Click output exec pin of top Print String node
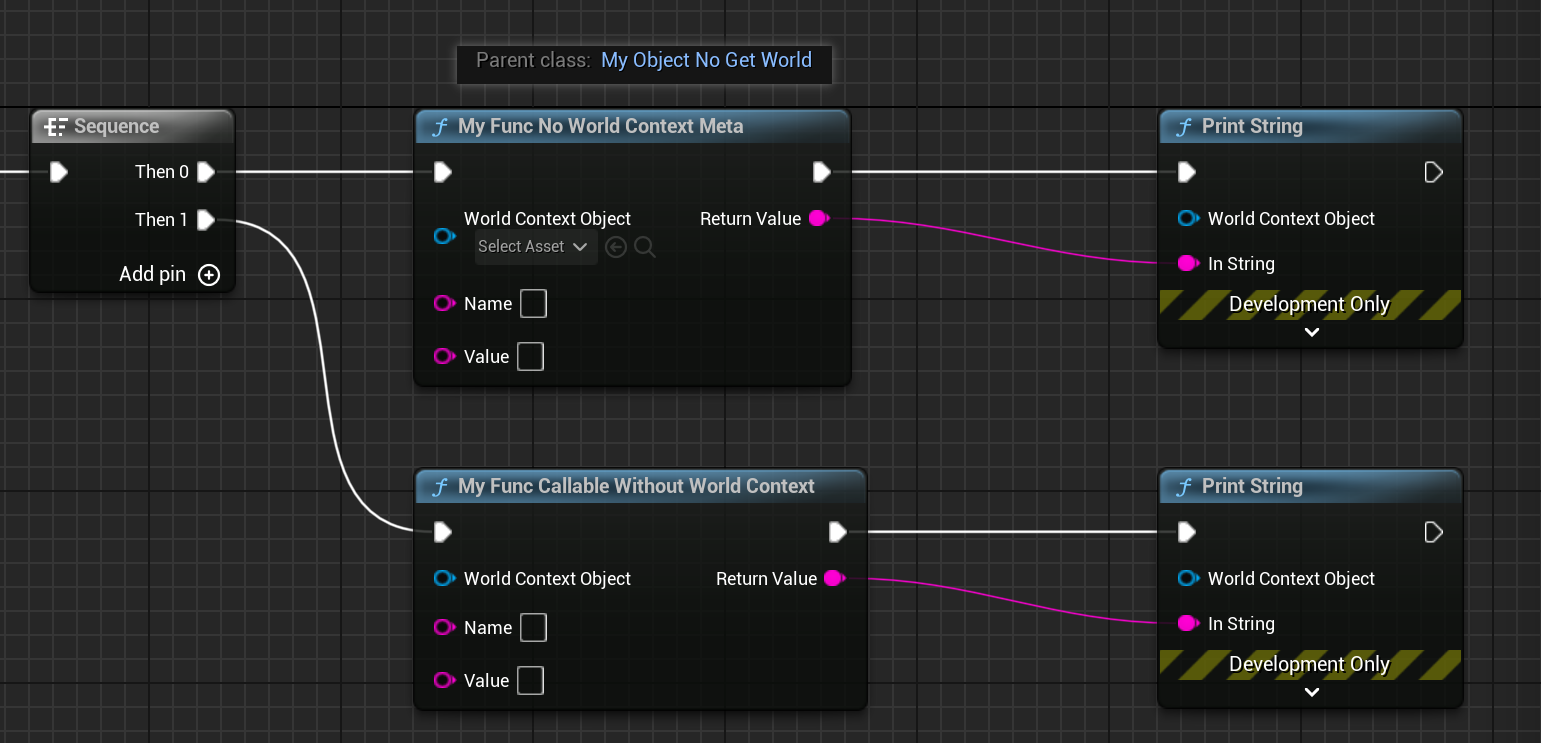This screenshot has height=743, width=1541. pyautogui.click(x=1433, y=172)
